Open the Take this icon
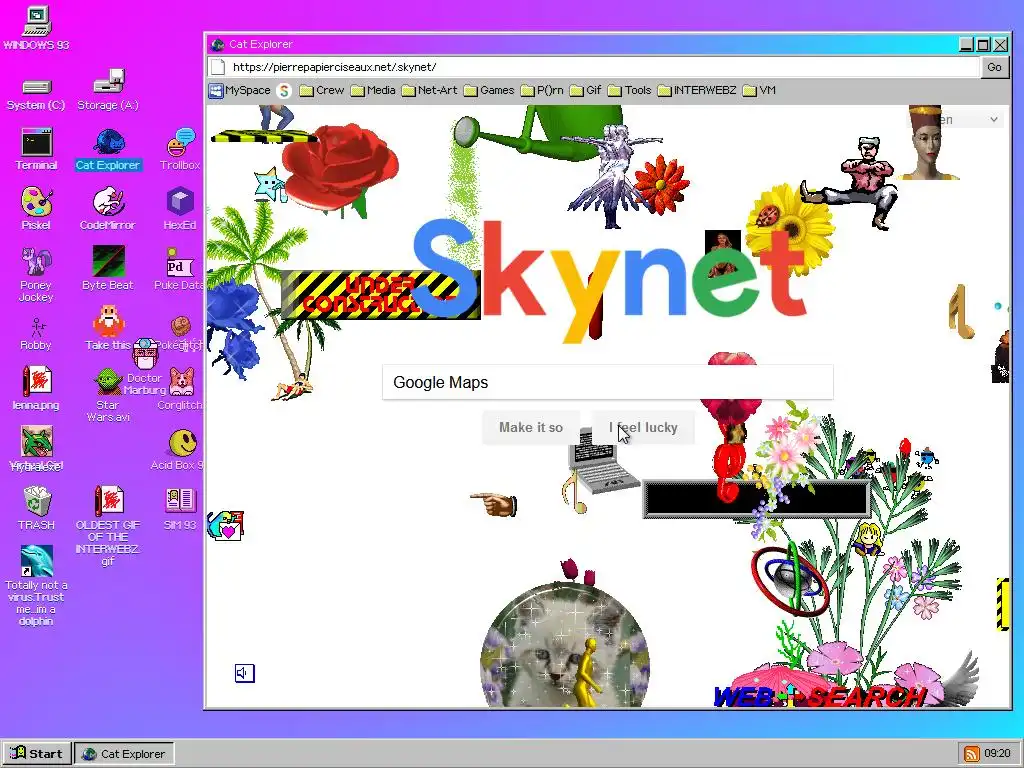The height and width of the screenshot is (768, 1024). tap(108, 328)
